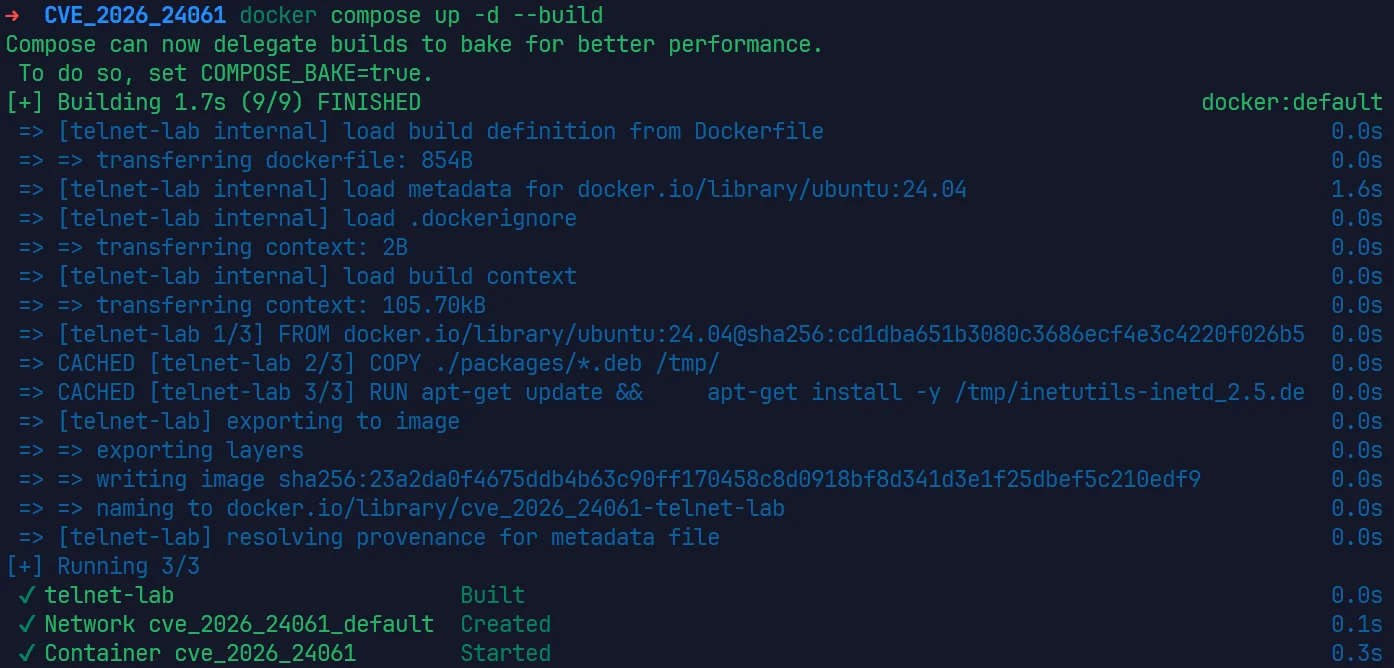Click the docker:default label
1394x668 pixels.
[1292, 102]
